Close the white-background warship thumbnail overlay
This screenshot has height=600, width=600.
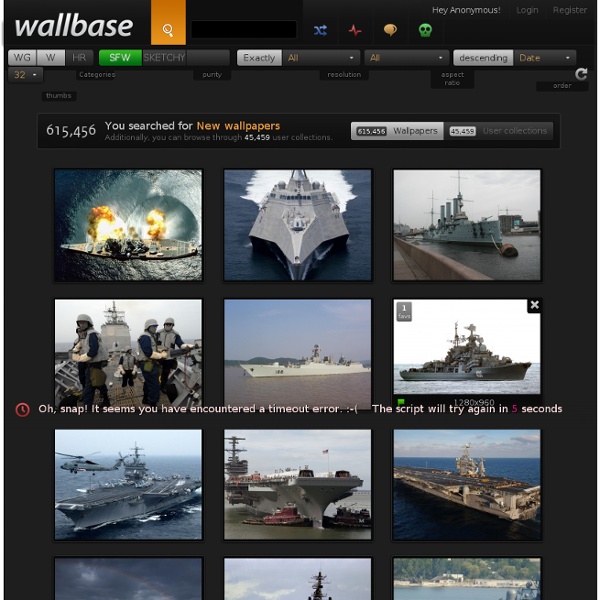(534, 305)
